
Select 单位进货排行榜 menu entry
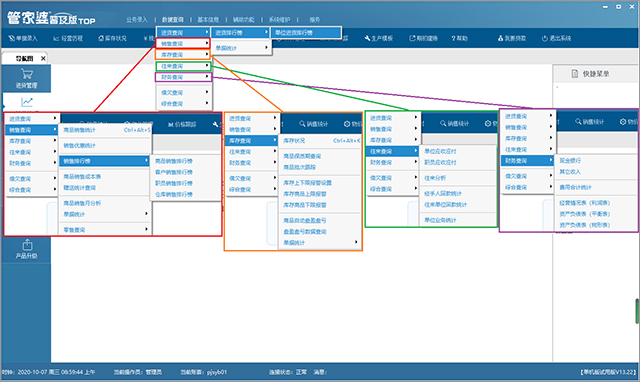click(306, 33)
